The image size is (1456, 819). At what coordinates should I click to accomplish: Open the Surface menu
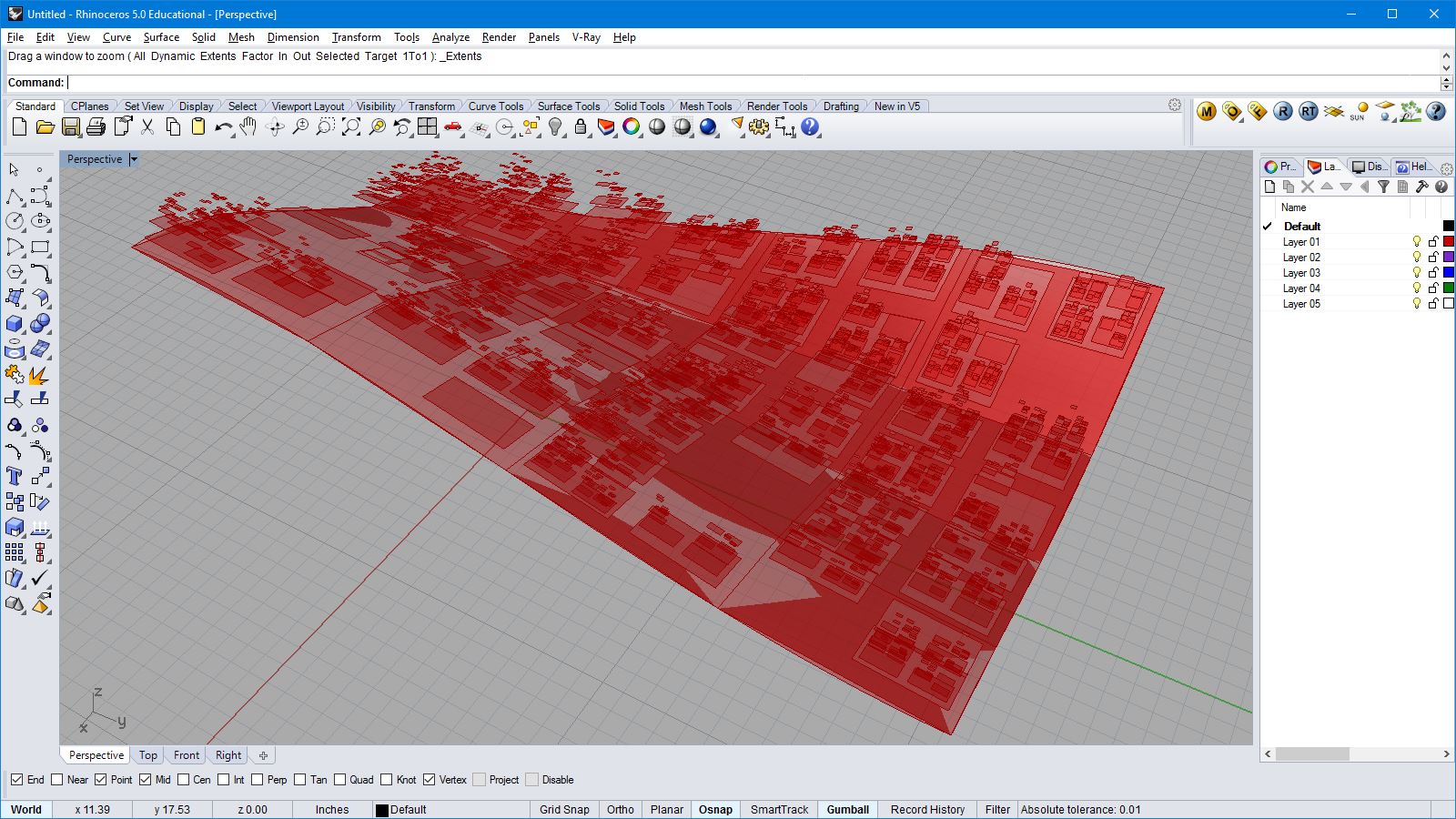click(x=161, y=37)
